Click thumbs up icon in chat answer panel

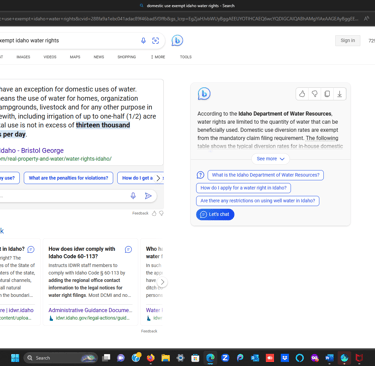point(302,94)
